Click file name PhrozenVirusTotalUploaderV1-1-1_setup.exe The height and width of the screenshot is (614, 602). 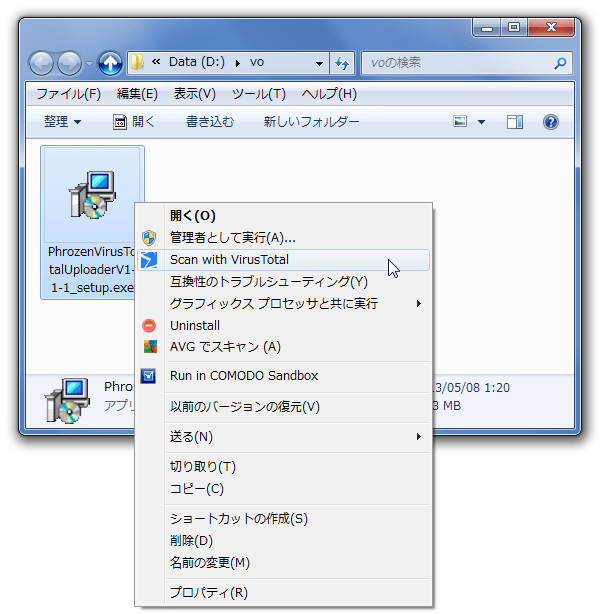click(x=91, y=270)
